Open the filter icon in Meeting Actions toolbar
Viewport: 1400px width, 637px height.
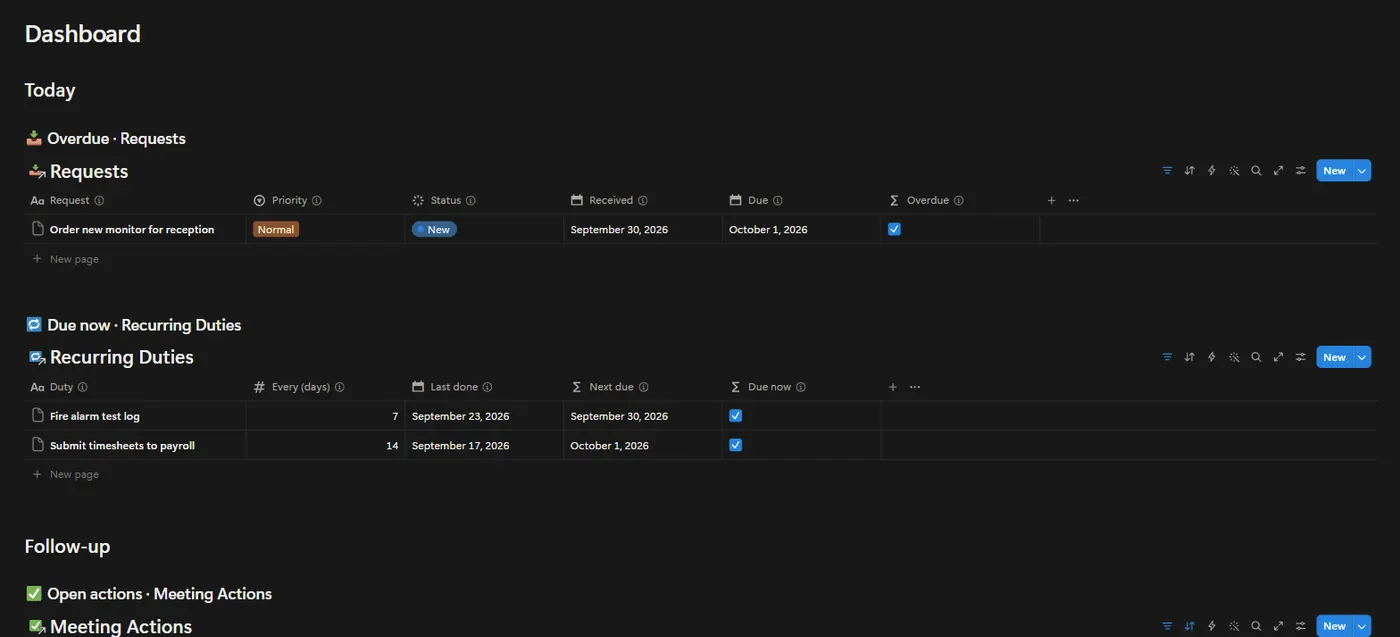pos(1167,626)
